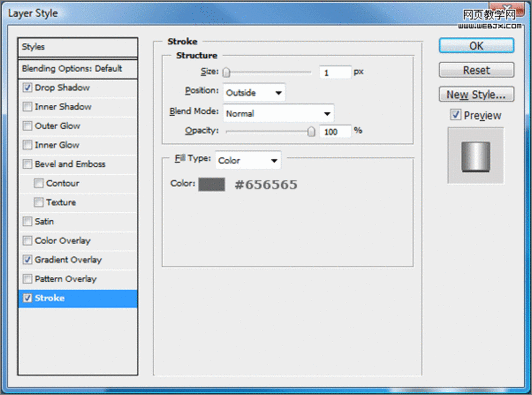Viewport: 532px width, 395px height.
Task: Enable the Bevel and Emboss checkbox
Action: [x=27, y=164]
